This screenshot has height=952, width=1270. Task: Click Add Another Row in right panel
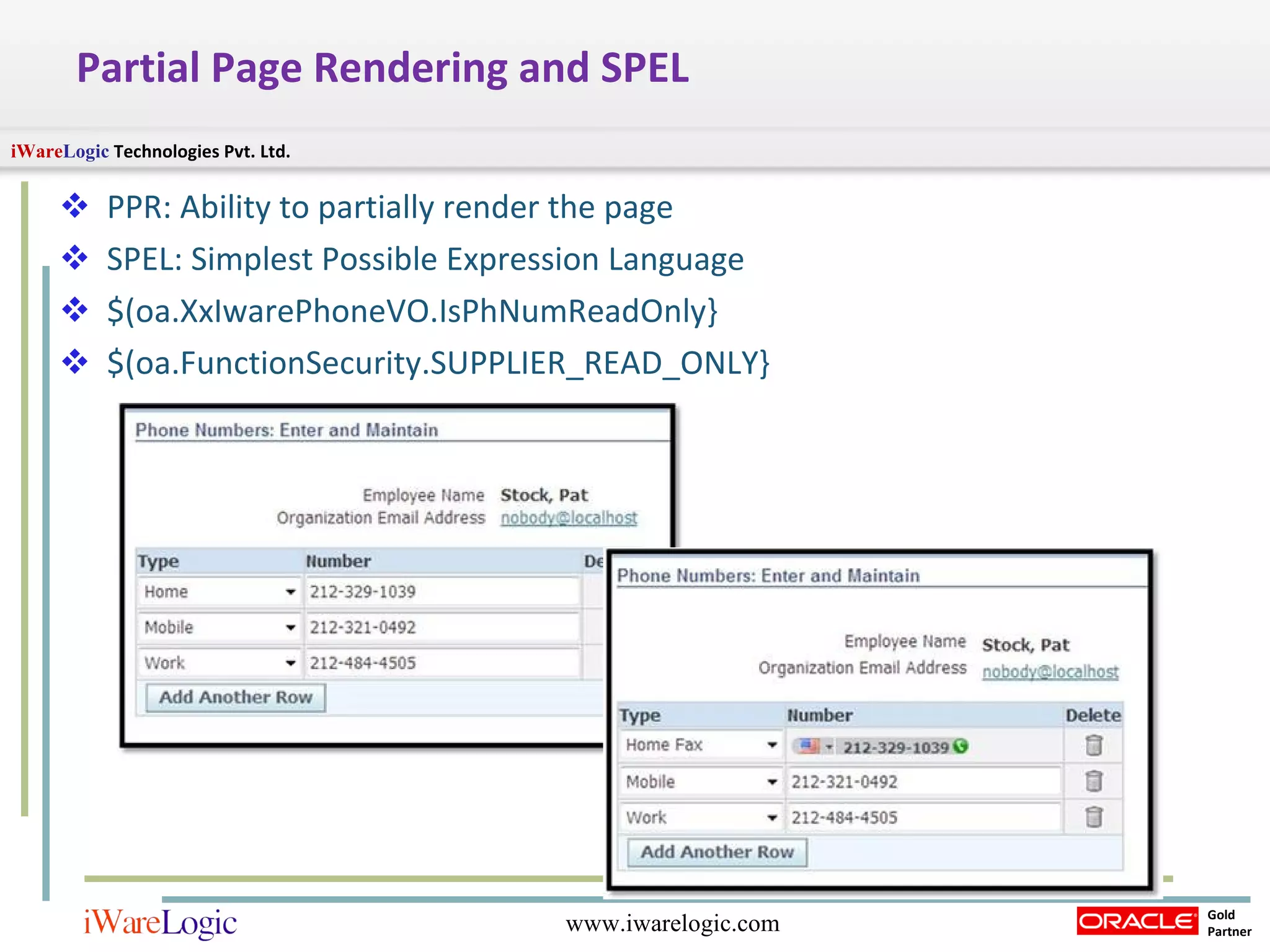point(717,852)
